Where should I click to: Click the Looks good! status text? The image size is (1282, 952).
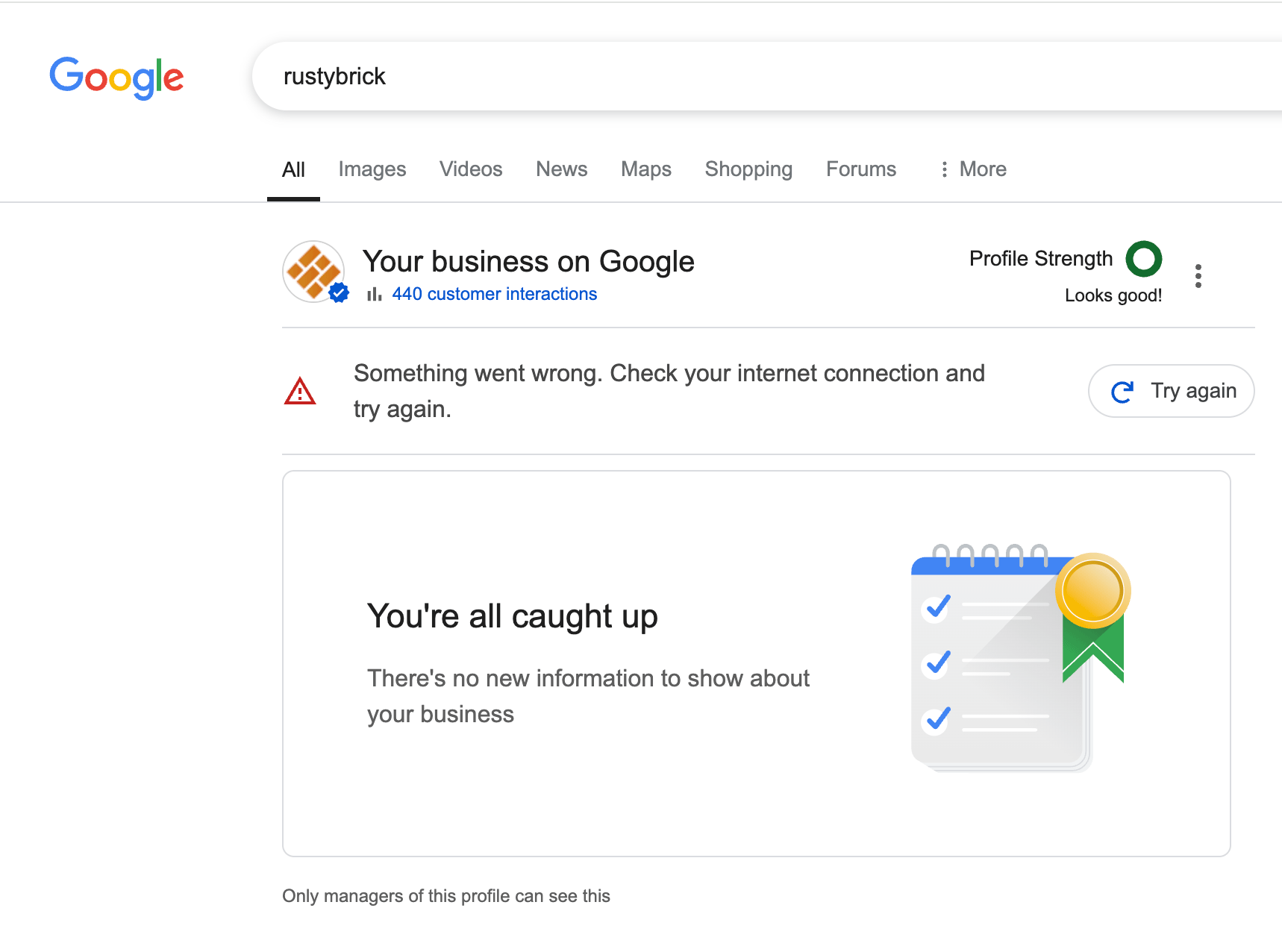(x=1113, y=295)
